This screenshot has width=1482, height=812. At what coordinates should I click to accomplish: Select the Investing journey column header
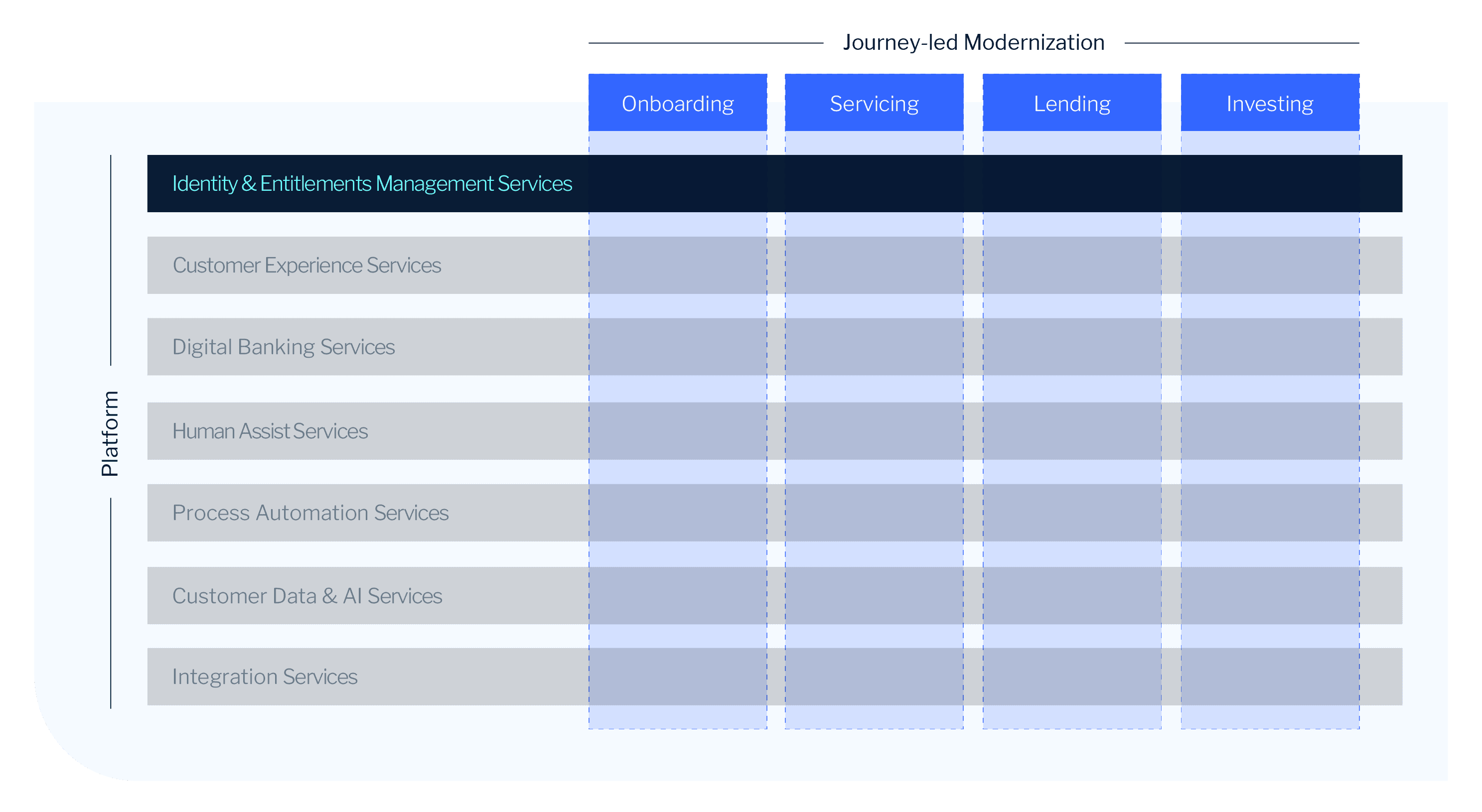(x=1269, y=102)
